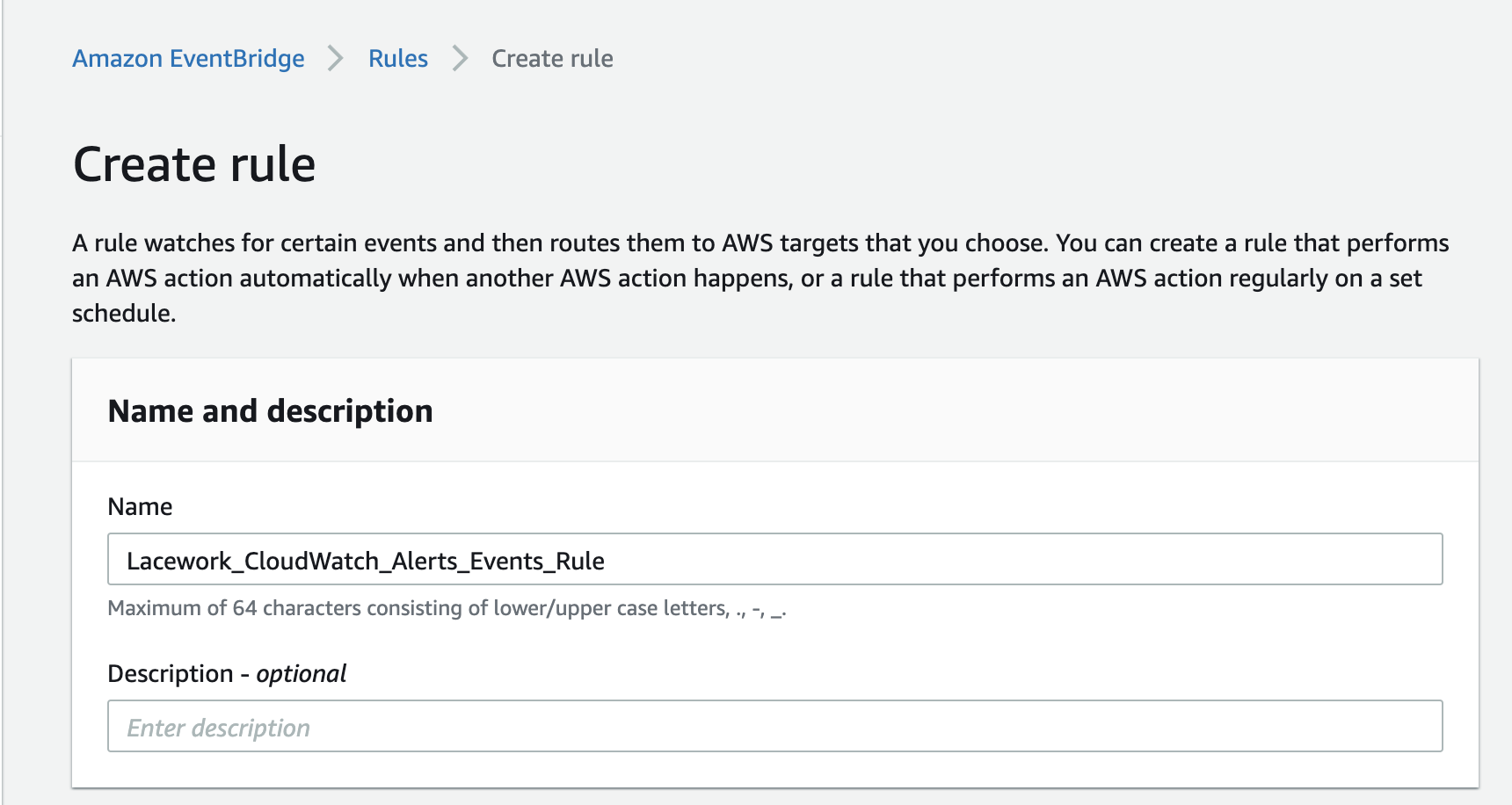Open the Amazon EventBridge breadcrumb link

188,58
